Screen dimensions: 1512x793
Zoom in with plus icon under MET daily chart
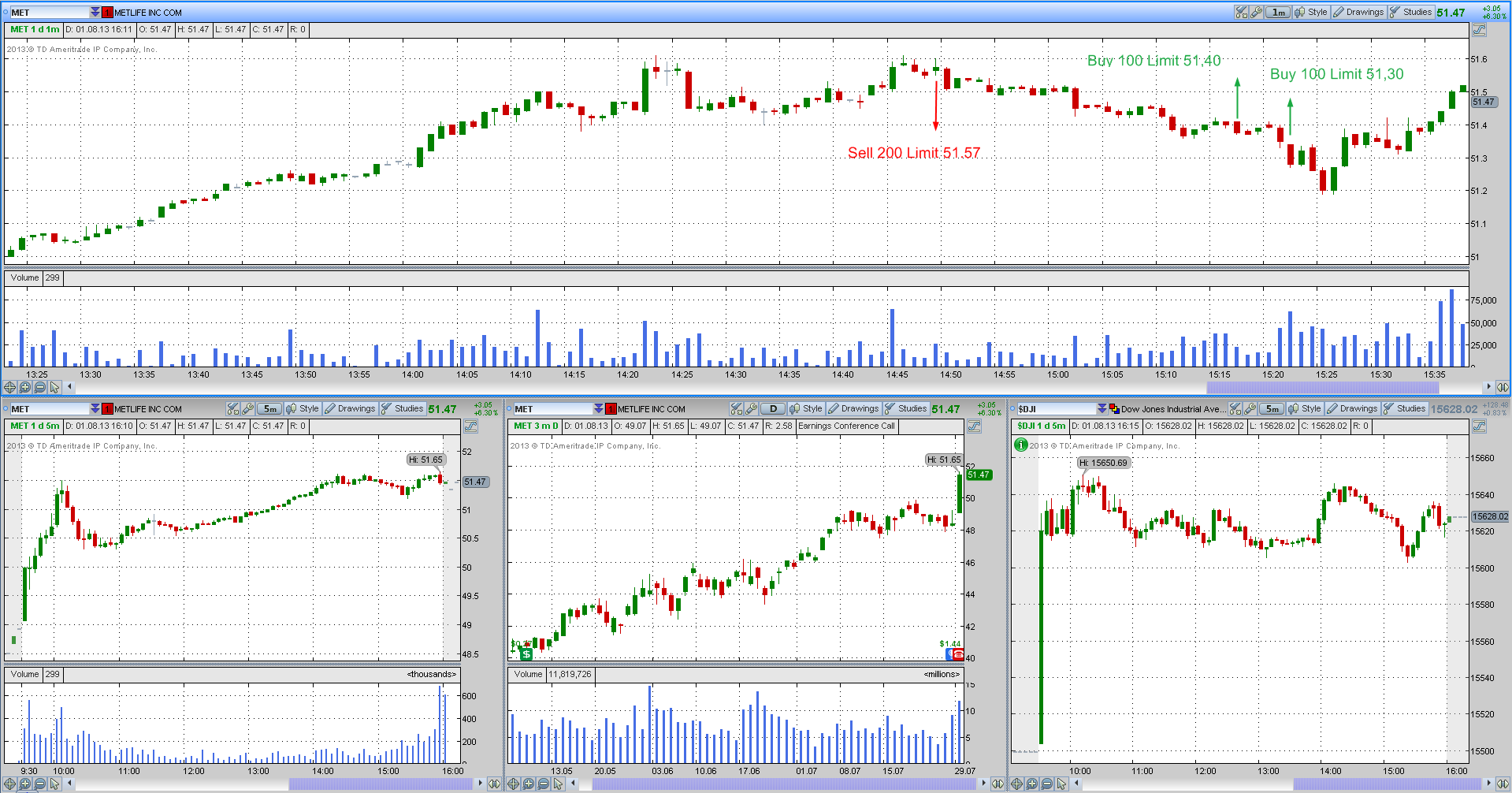coord(528,784)
